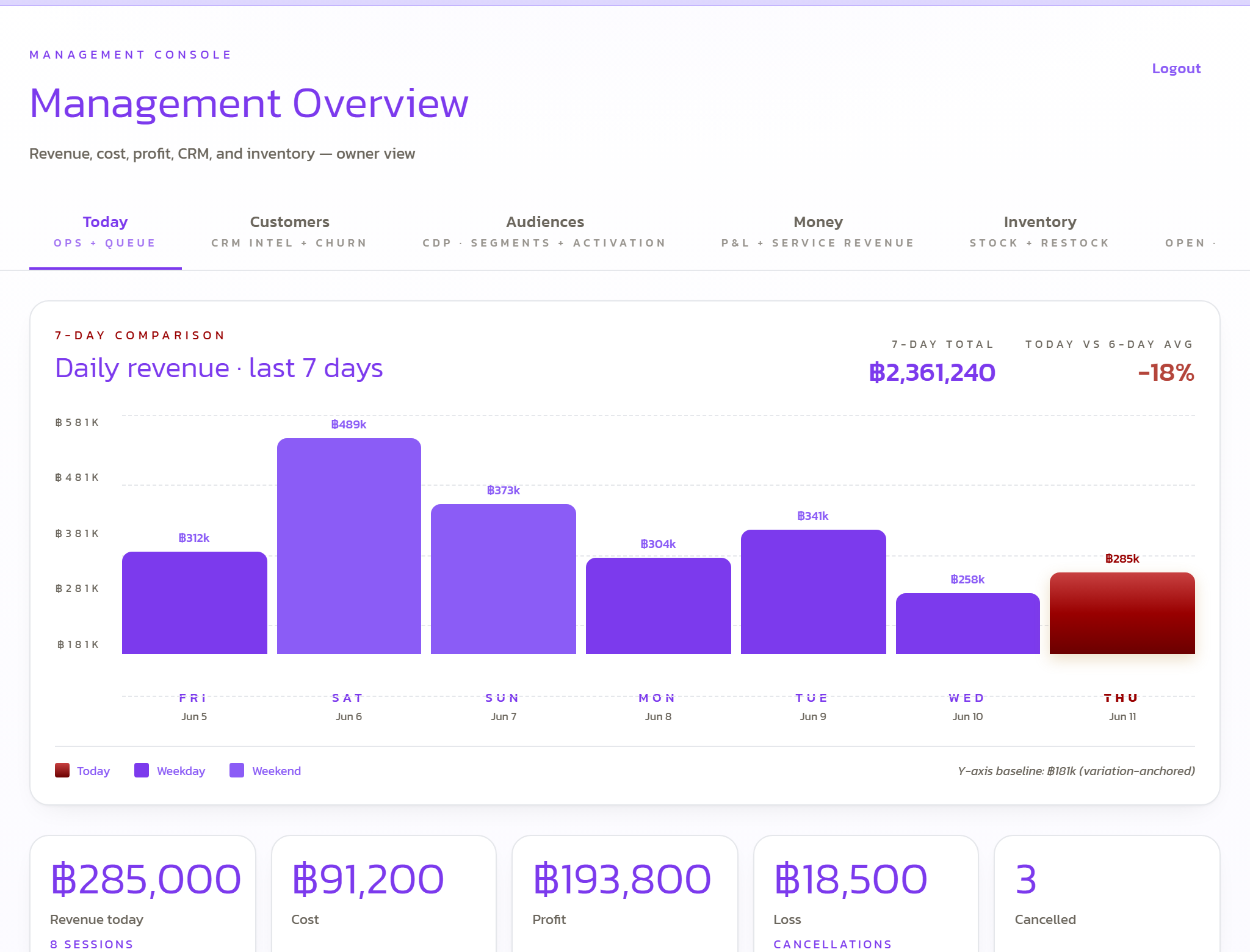Click the Daily revenue chart title
Viewport: 1250px width, 952px height.
[219, 368]
